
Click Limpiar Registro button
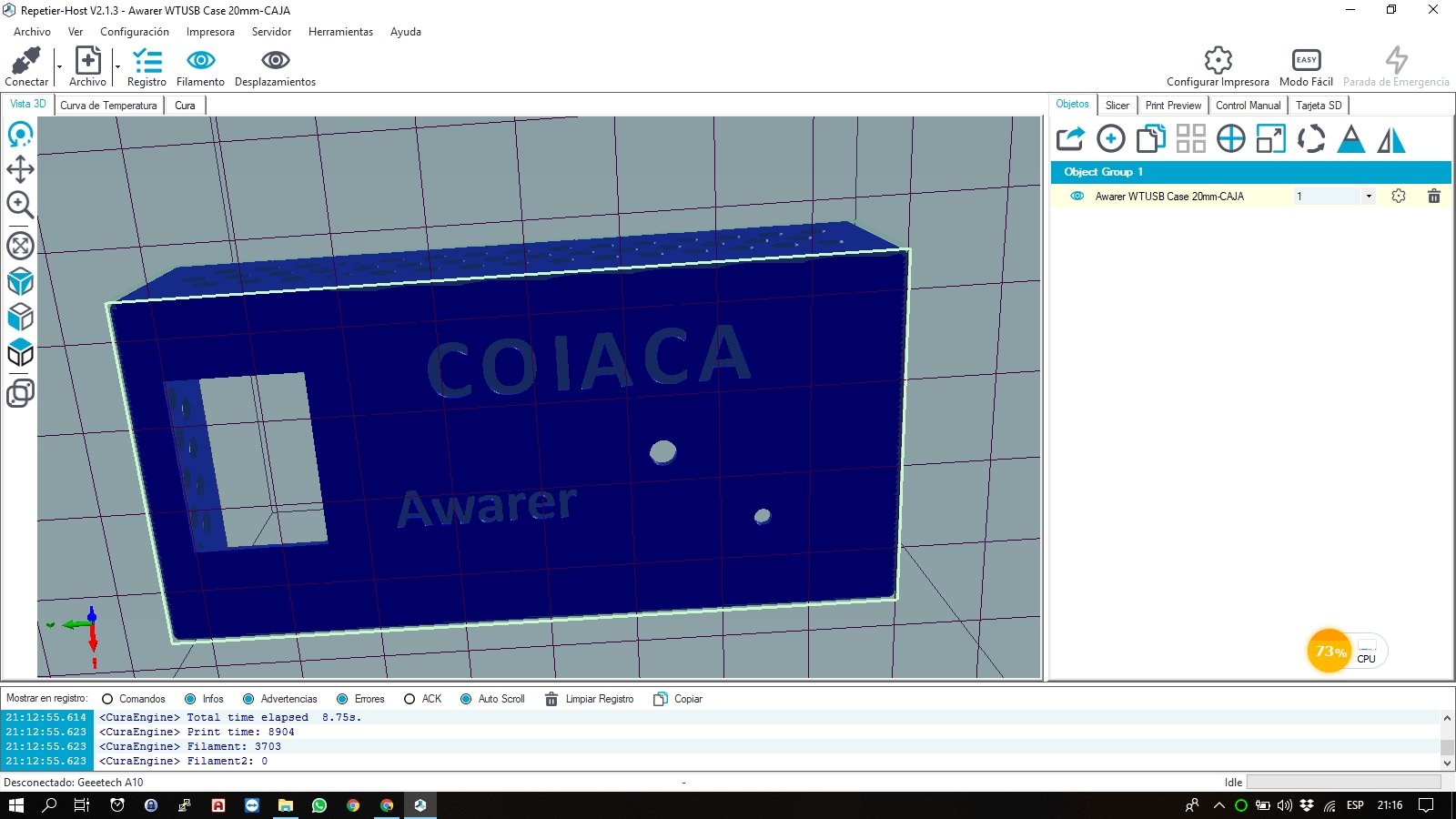tap(589, 699)
